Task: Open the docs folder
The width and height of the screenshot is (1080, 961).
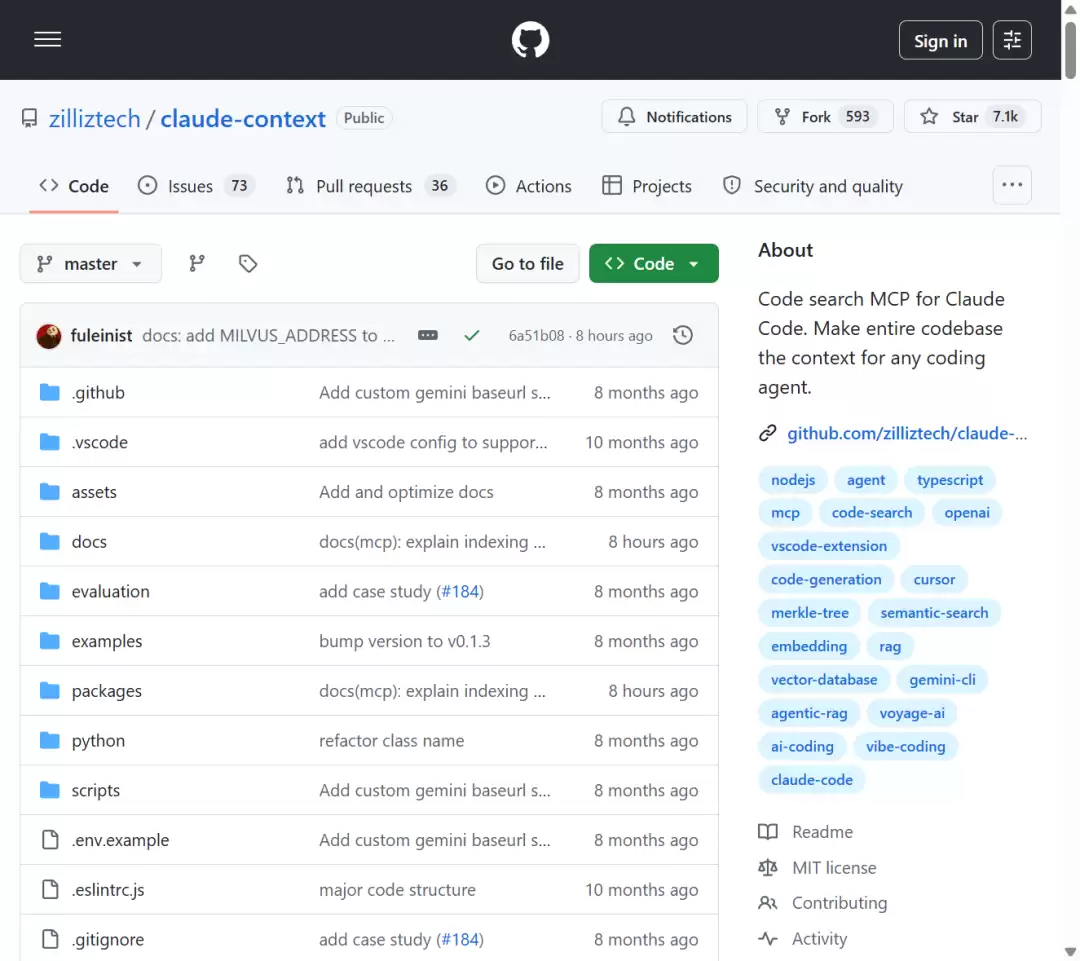Action: pos(89,541)
